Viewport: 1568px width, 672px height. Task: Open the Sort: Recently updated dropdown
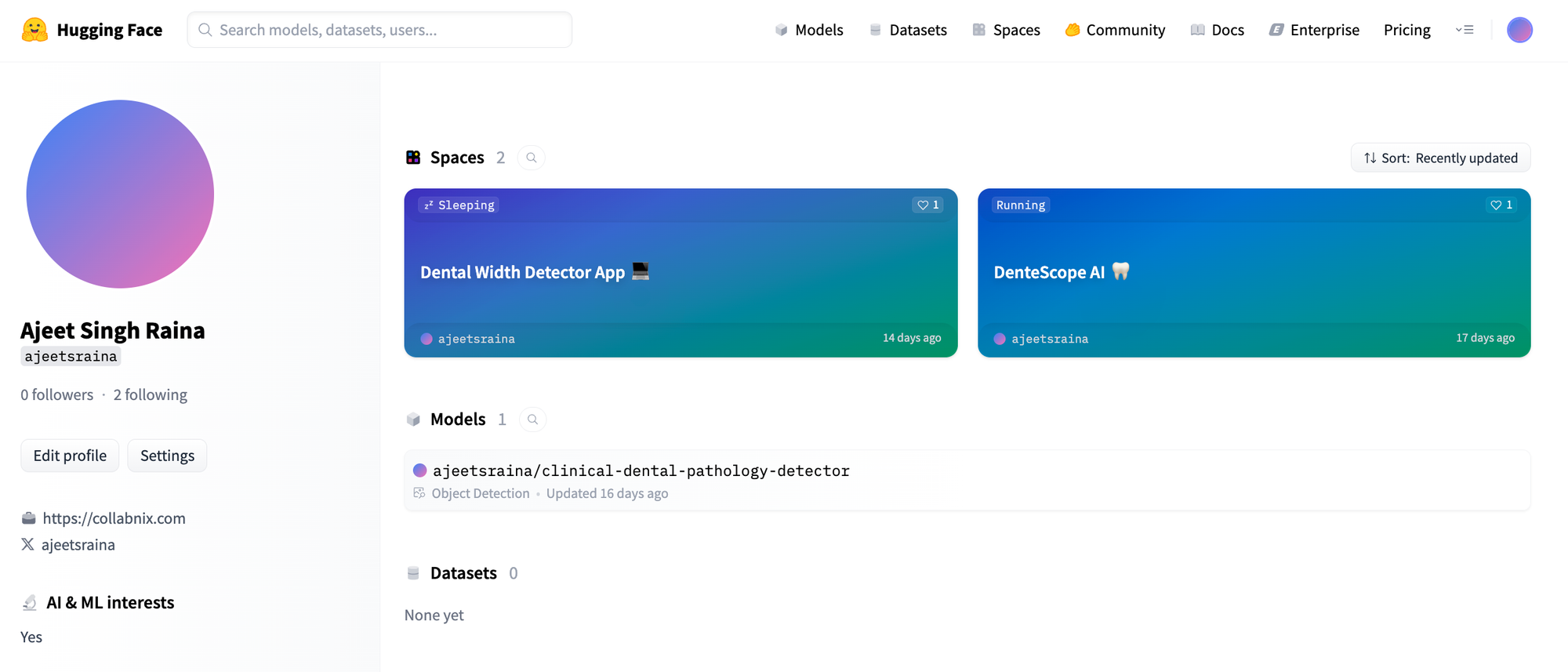(x=1440, y=158)
